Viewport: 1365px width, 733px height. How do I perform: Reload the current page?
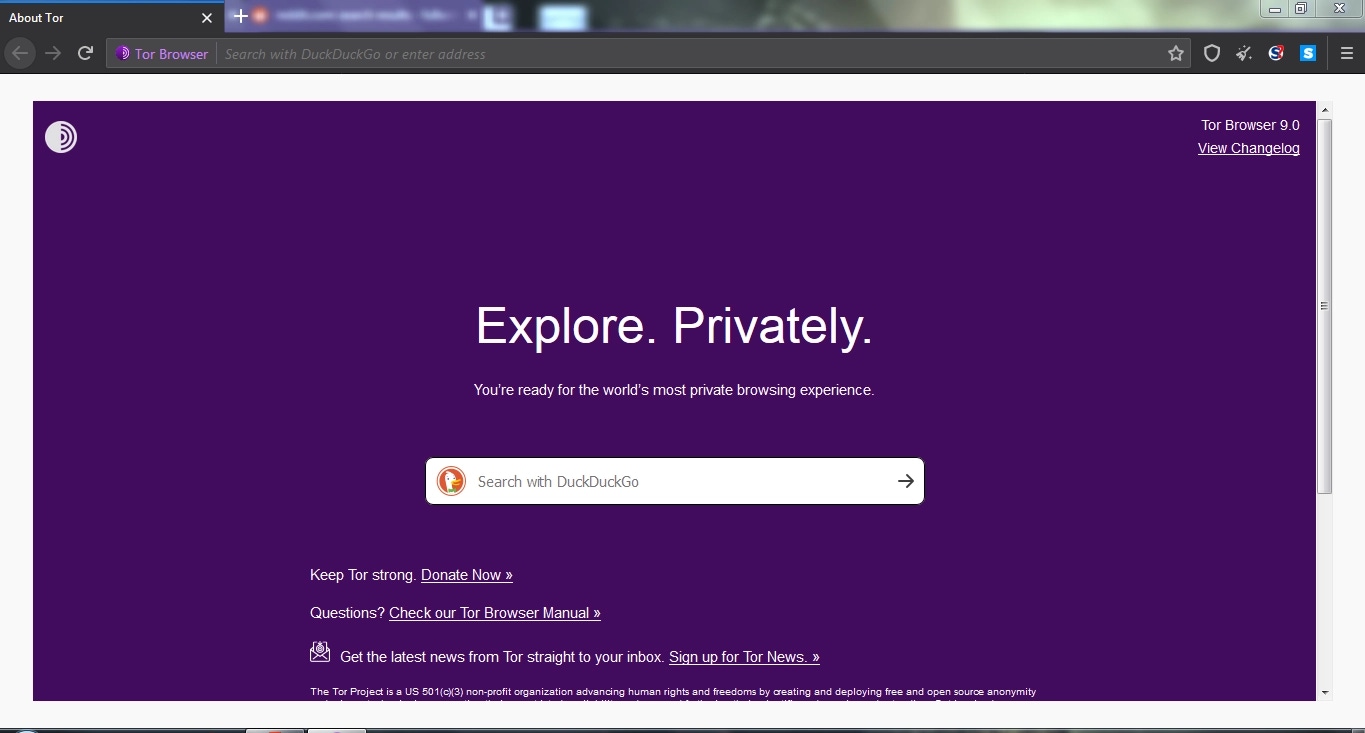click(86, 54)
